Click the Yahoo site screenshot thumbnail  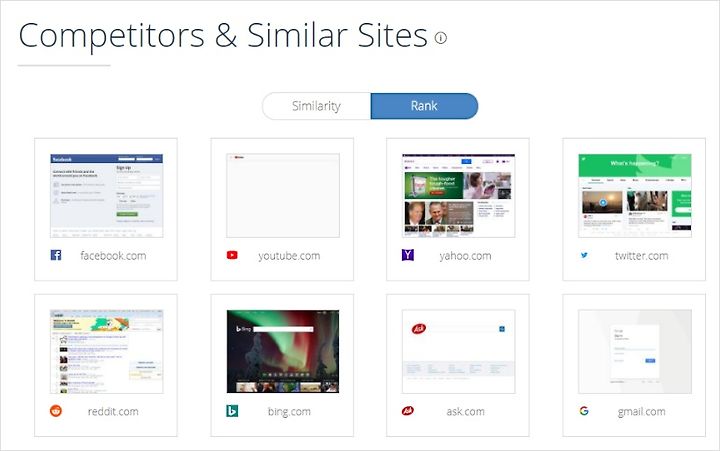point(459,196)
